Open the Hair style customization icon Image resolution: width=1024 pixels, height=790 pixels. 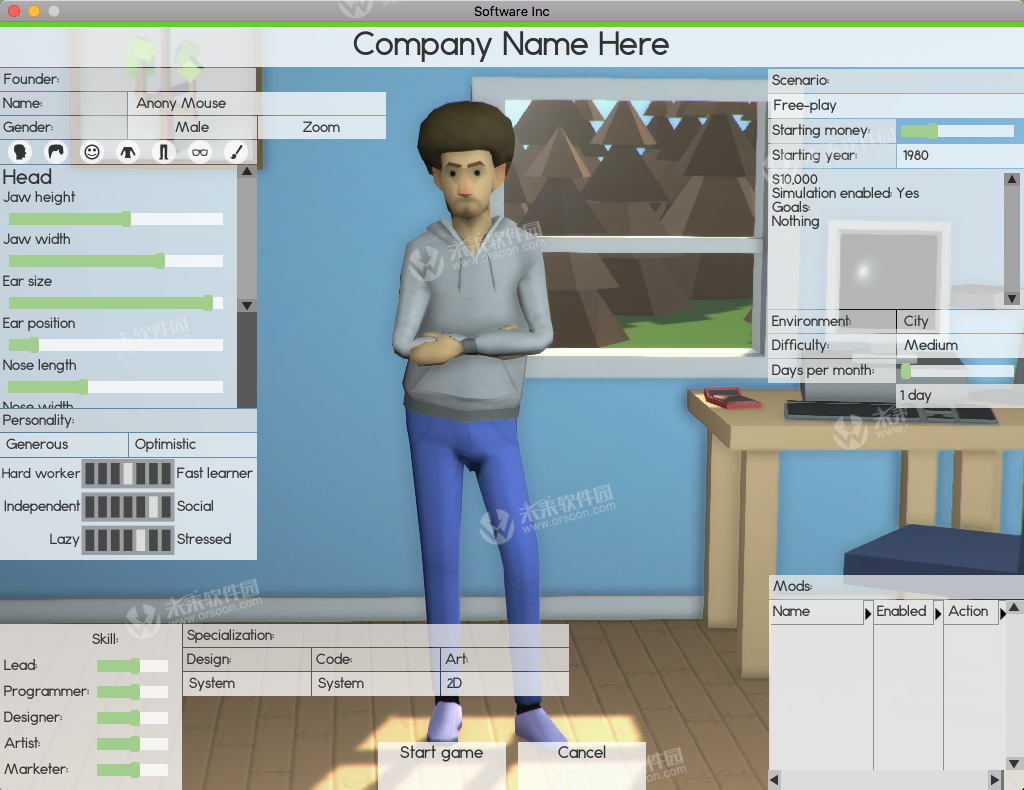tap(56, 152)
